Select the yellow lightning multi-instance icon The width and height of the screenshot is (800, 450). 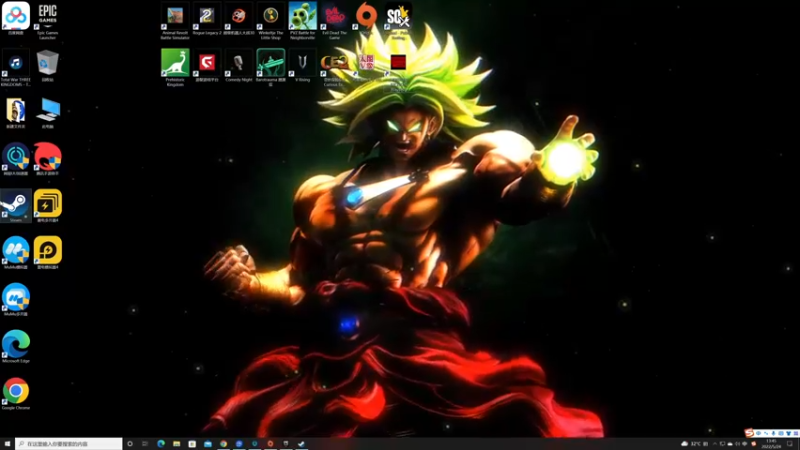48,206
